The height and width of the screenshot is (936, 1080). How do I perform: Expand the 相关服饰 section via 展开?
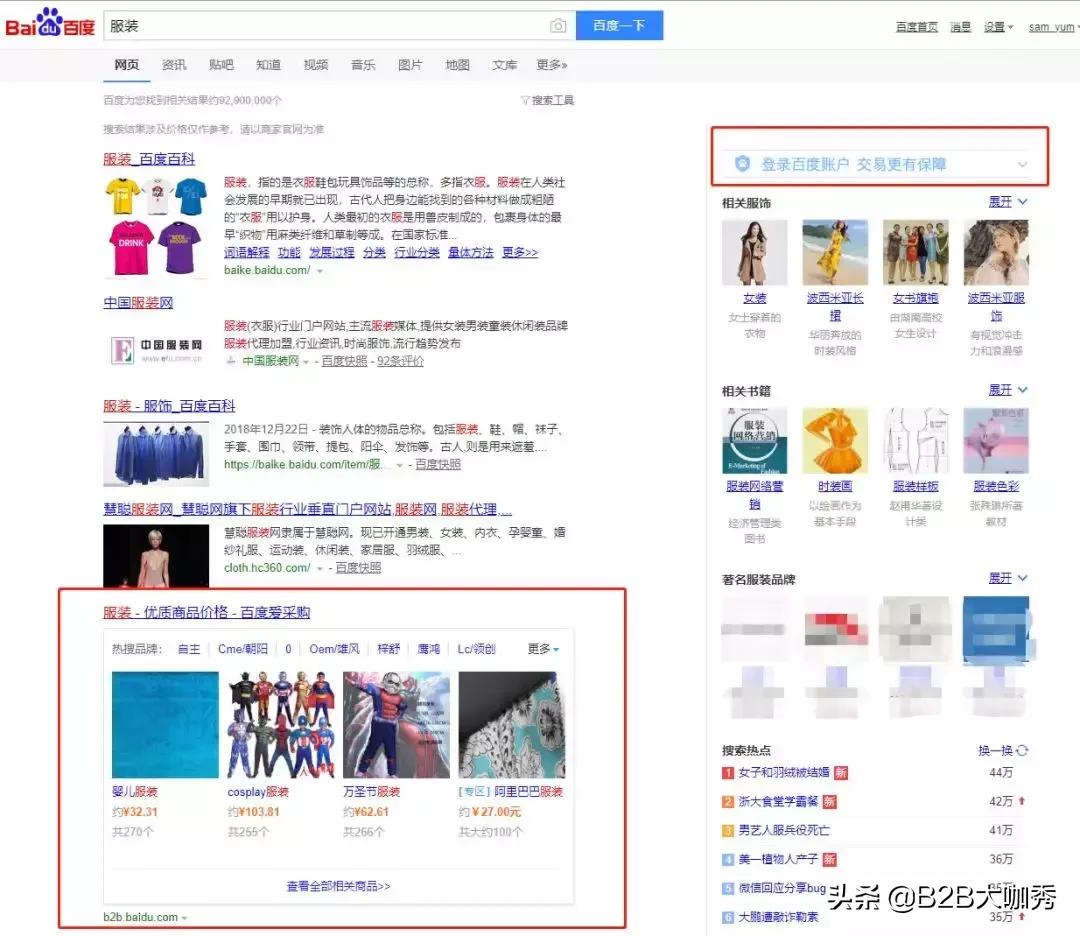click(1000, 202)
